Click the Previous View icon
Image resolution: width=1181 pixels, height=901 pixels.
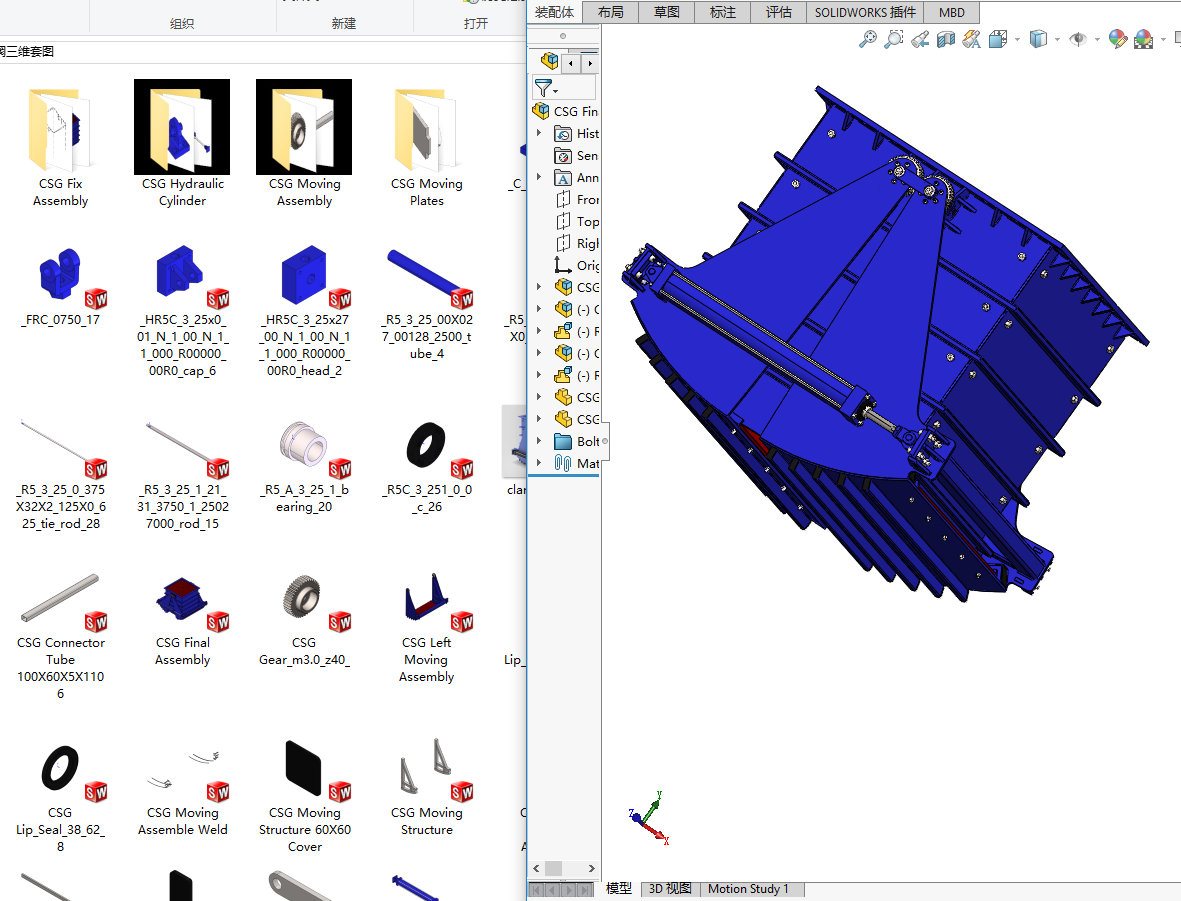point(920,39)
